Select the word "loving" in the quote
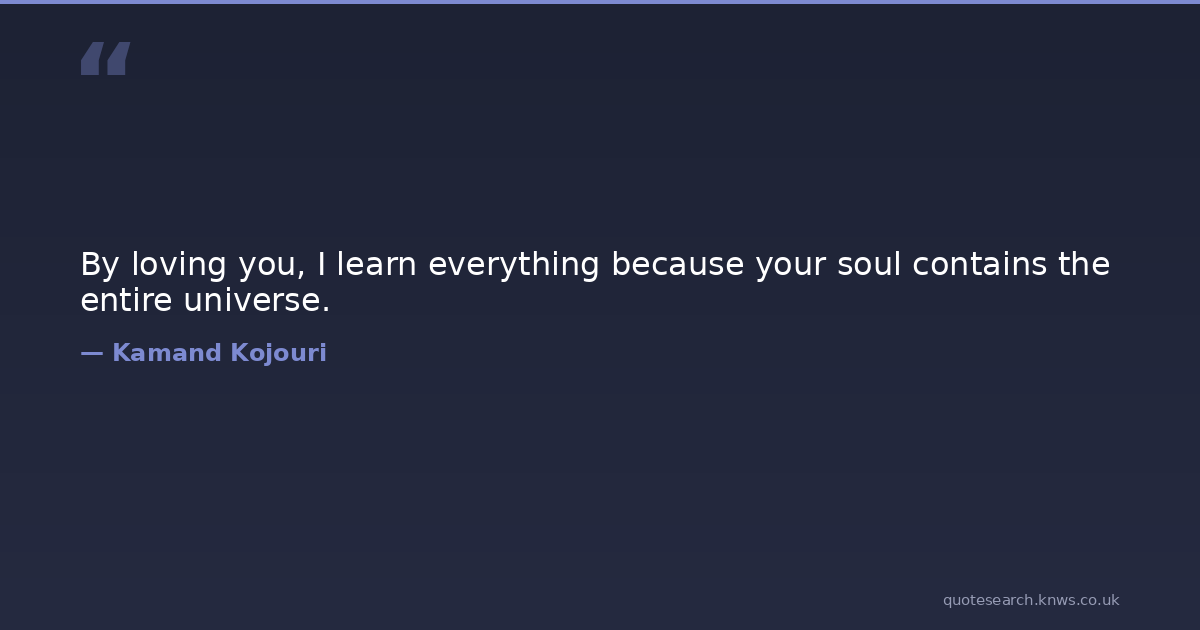The height and width of the screenshot is (630, 1200). click(180, 265)
